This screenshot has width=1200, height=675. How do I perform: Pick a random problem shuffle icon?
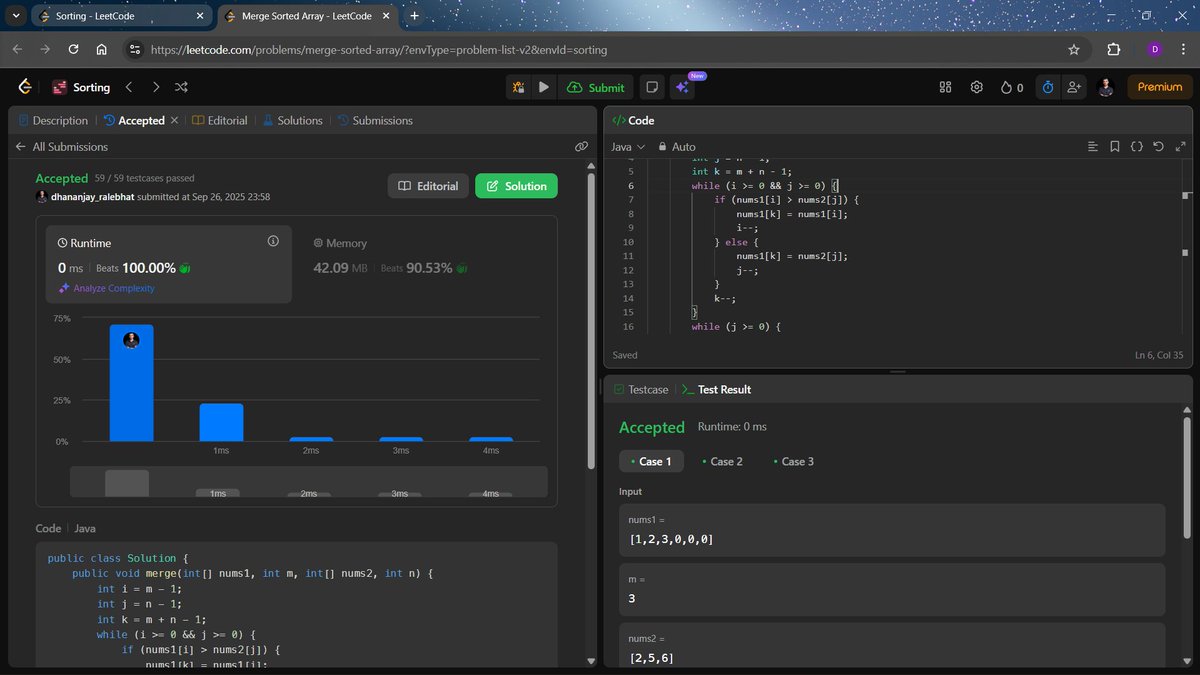[x=182, y=87]
